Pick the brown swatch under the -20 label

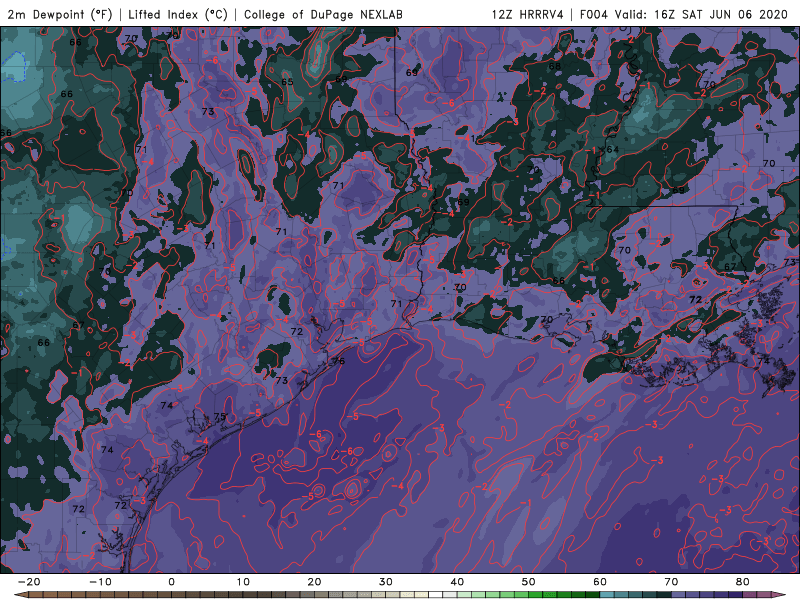click(x=36, y=595)
